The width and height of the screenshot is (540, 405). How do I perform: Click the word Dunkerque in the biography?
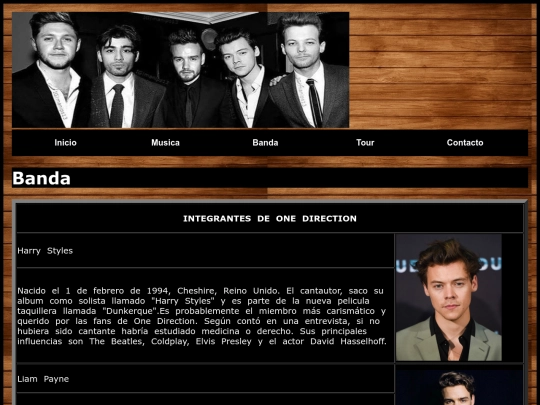coord(129,311)
